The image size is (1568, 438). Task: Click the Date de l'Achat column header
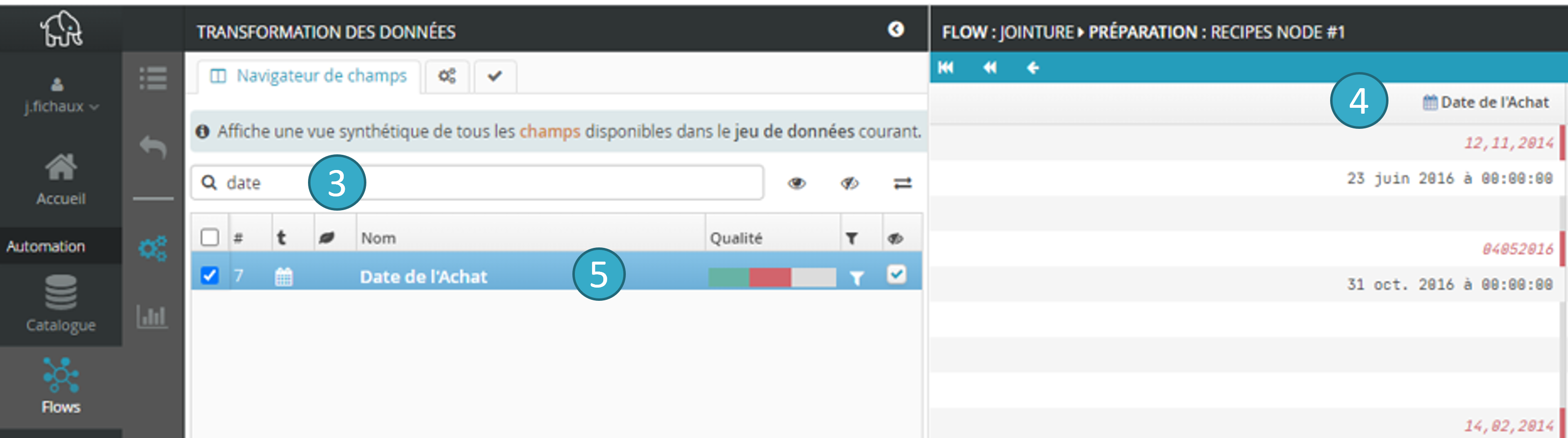pyautogui.click(x=1486, y=102)
